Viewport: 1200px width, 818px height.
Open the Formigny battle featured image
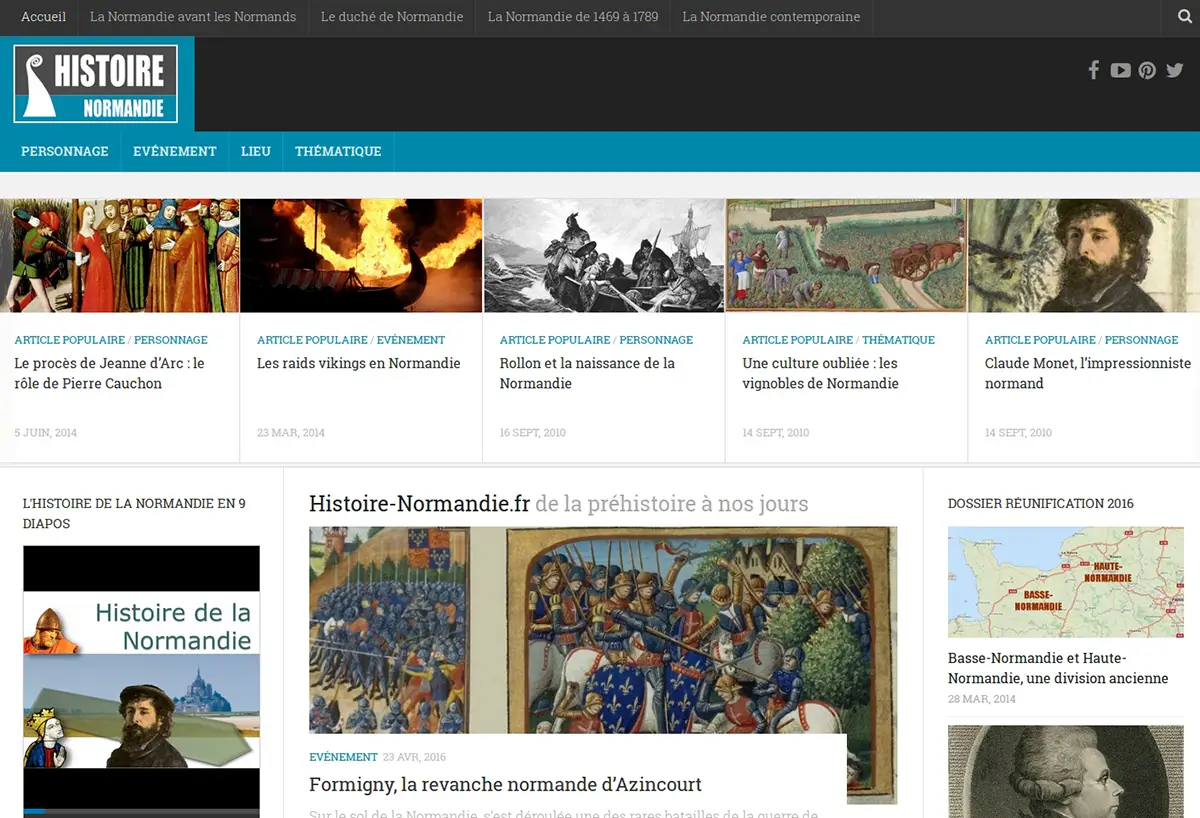tap(603, 630)
